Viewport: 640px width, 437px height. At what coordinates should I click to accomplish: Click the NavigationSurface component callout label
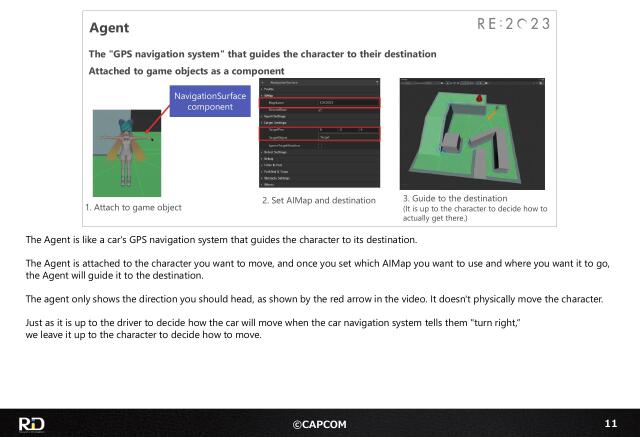[x=210, y=101]
